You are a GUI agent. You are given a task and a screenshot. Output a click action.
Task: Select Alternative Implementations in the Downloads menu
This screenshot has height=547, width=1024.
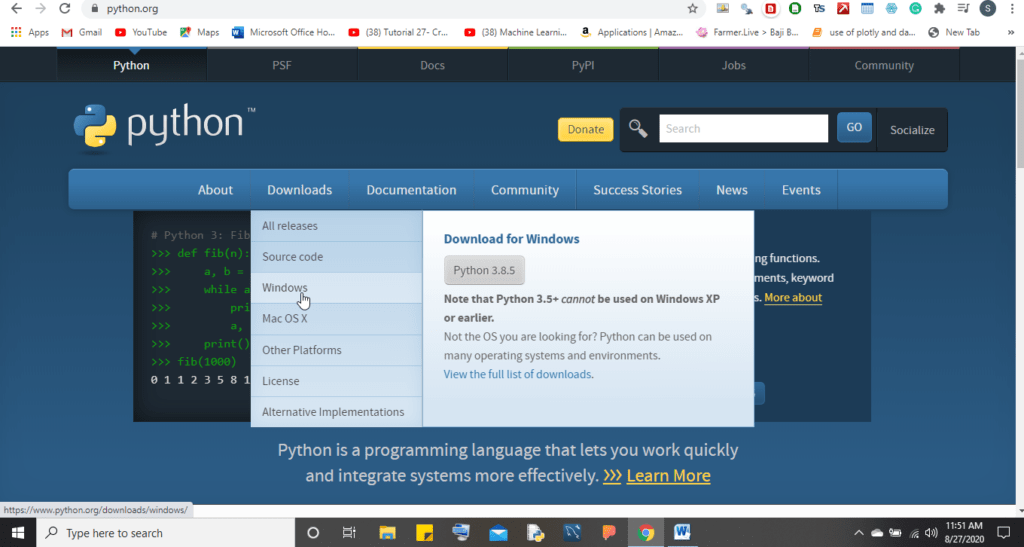point(336,412)
